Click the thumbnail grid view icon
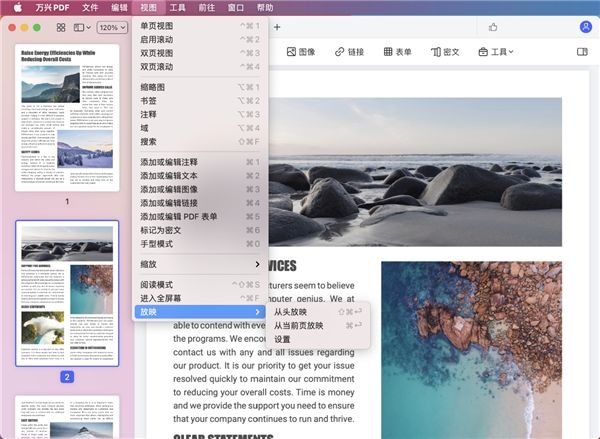The height and width of the screenshot is (439, 600). (61, 28)
